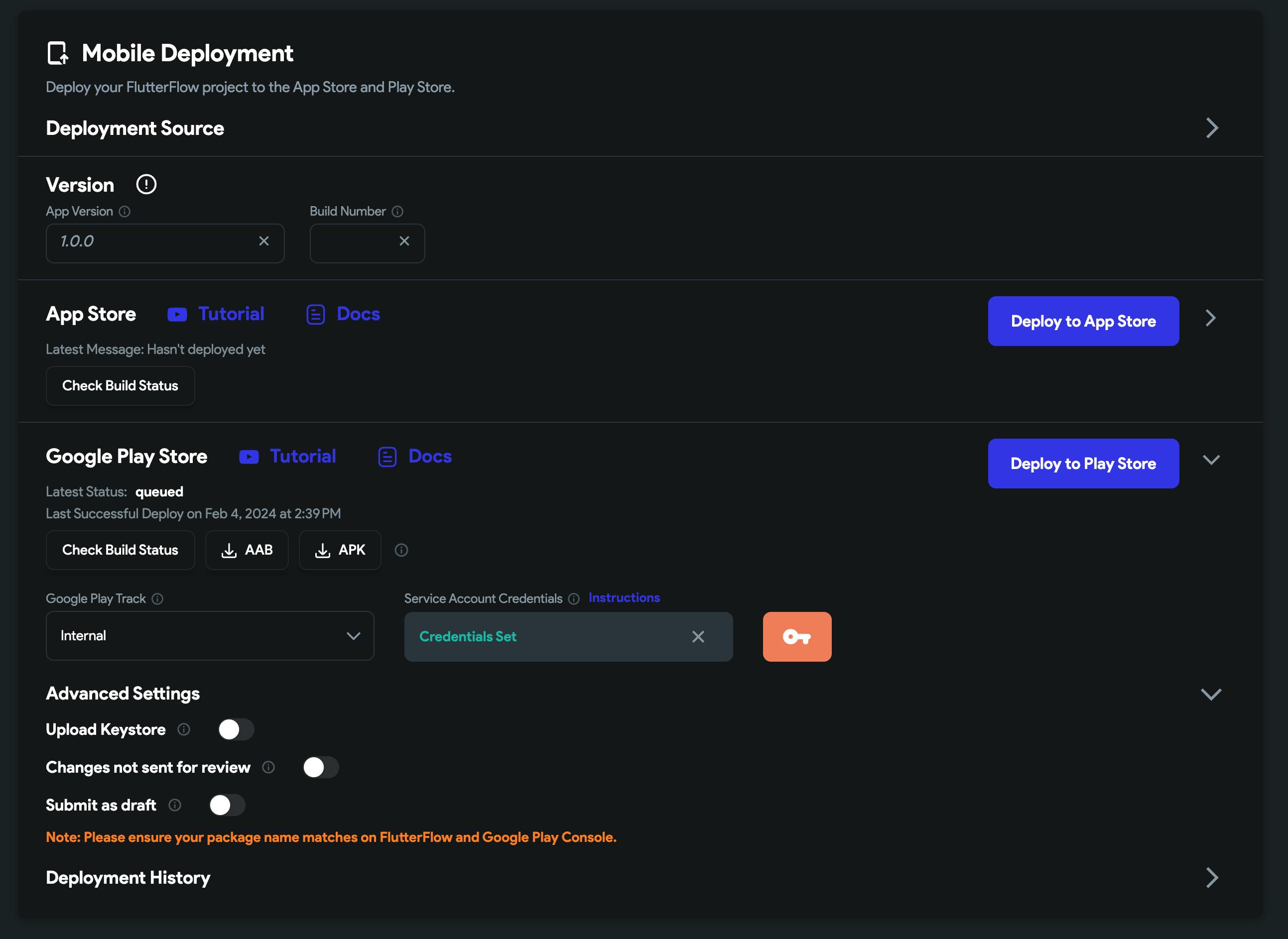The image size is (1288, 939).
Task: Open the App Store Docs link
Action: point(358,314)
